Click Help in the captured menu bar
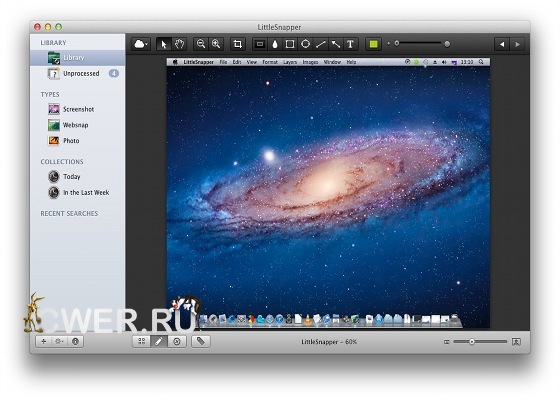The width and height of the screenshot is (560, 400). click(351, 62)
